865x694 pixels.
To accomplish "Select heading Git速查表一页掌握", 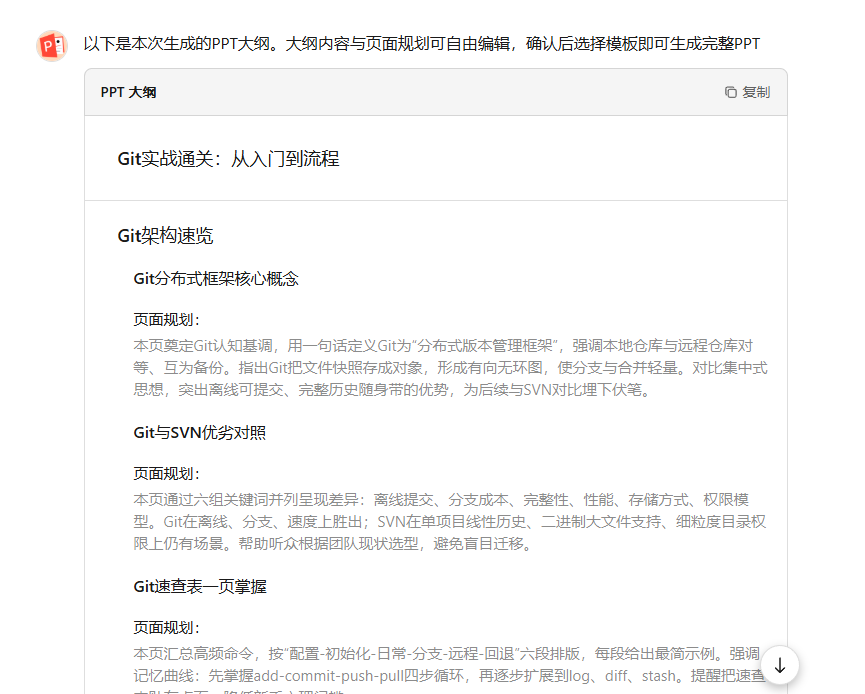I will [x=200, y=586].
